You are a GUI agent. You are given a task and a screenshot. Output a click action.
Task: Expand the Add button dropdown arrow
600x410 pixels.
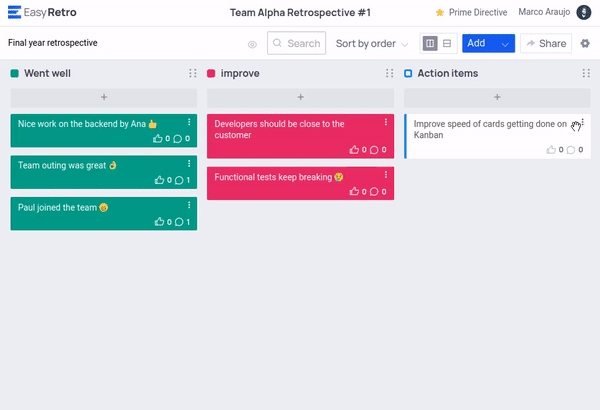tap(505, 44)
